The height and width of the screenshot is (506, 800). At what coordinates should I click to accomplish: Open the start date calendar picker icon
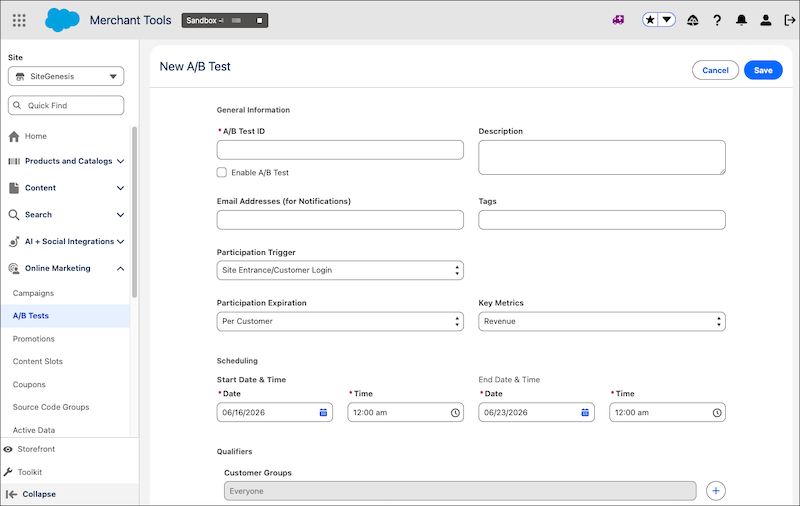323,412
